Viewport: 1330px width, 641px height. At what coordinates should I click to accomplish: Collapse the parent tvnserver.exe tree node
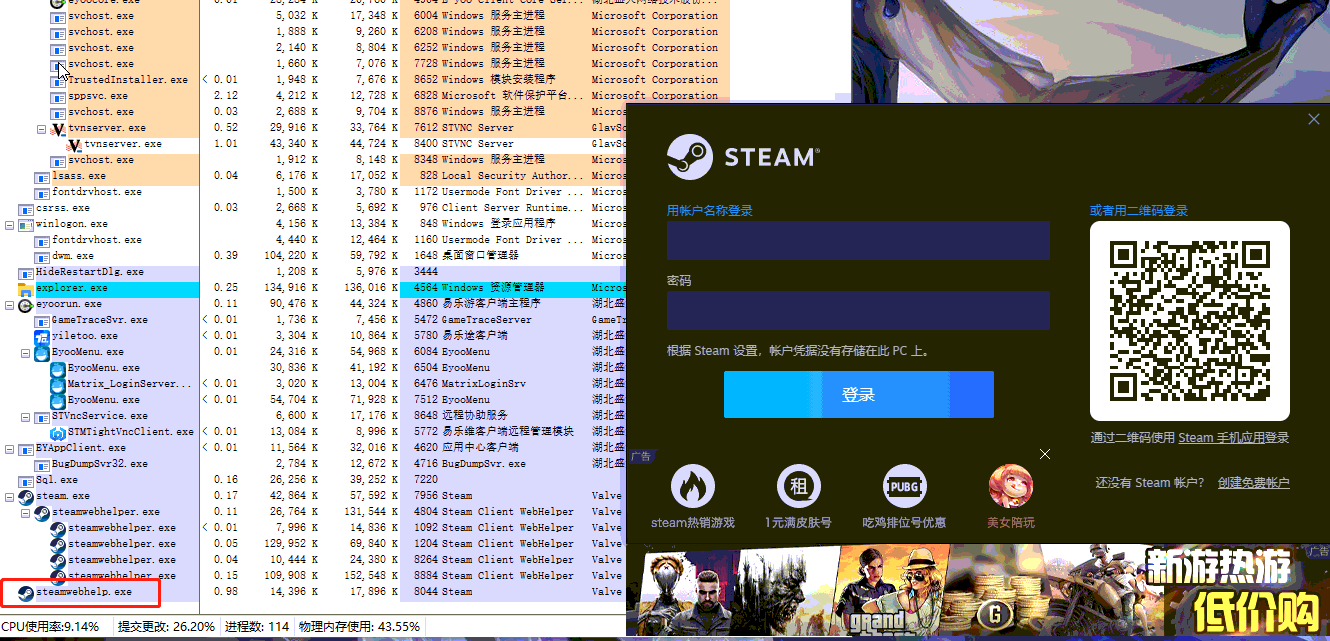click(x=42, y=129)
